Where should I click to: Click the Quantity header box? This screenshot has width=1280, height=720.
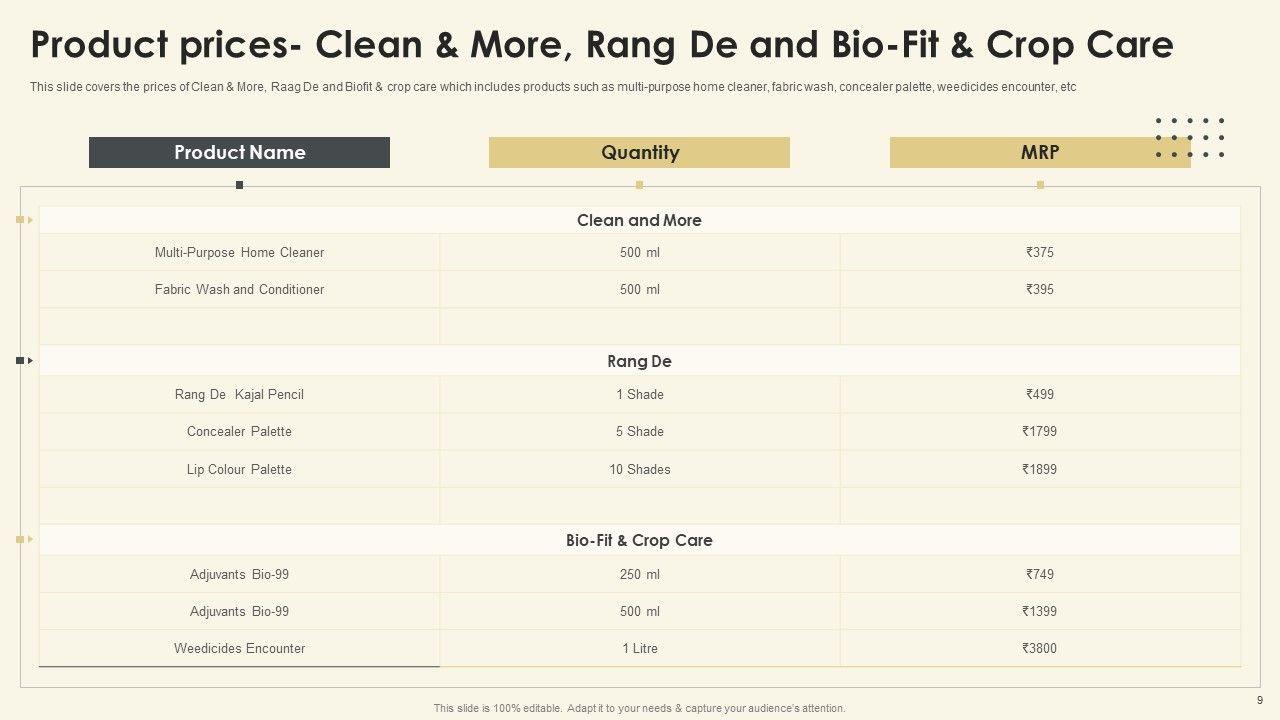point(639,152)
